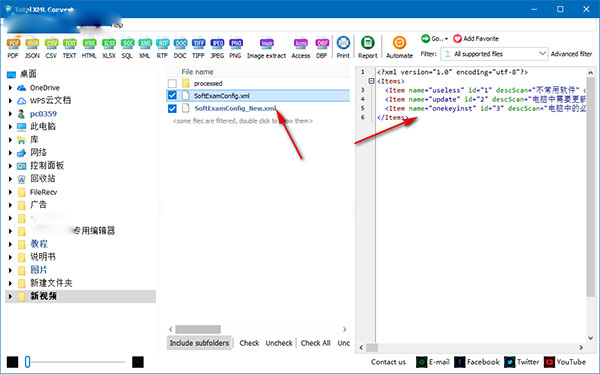Click Contact us link
Viewport: 600px width, 374px height.
(388, 362)
